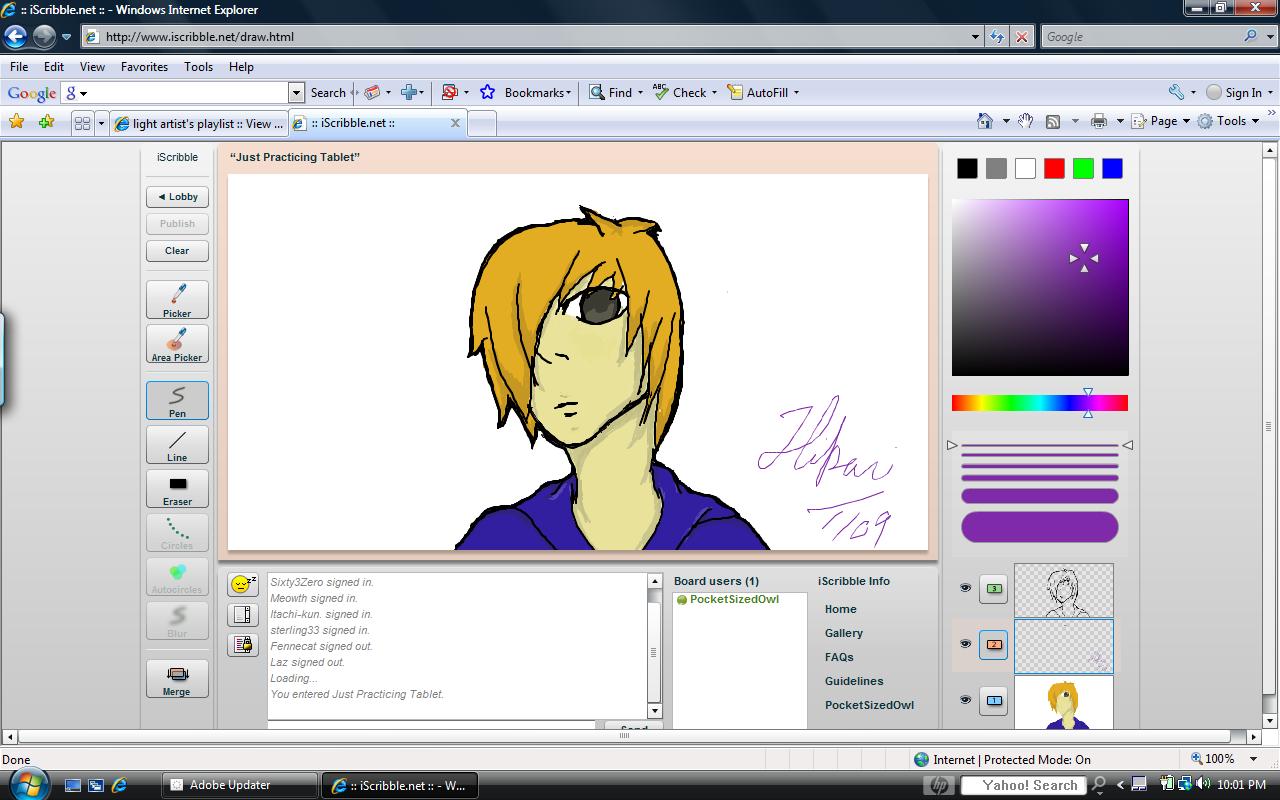This screenshot has width=1280, height=800.
Task: Click the Favorites Center star icon
Action: pyautogui.click(x=17, y=122)
